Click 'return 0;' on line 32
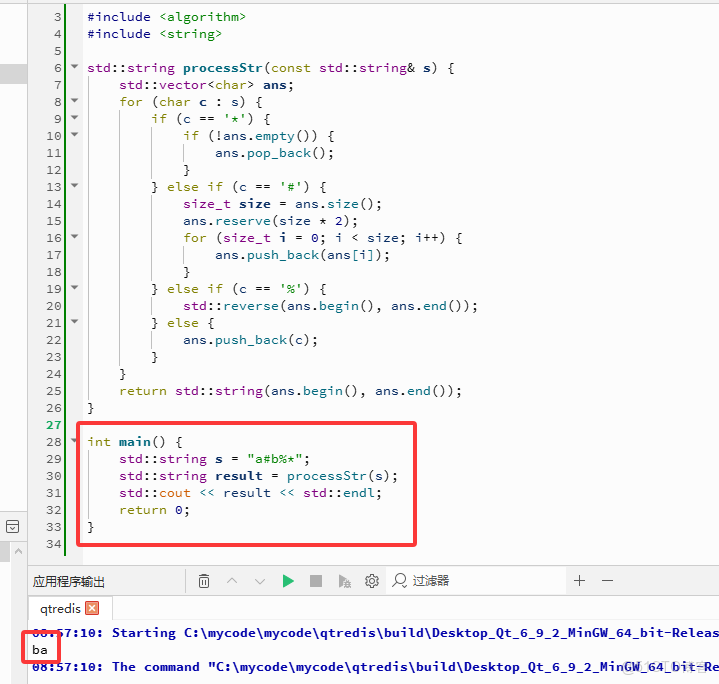719x684 pixels. 155,510
